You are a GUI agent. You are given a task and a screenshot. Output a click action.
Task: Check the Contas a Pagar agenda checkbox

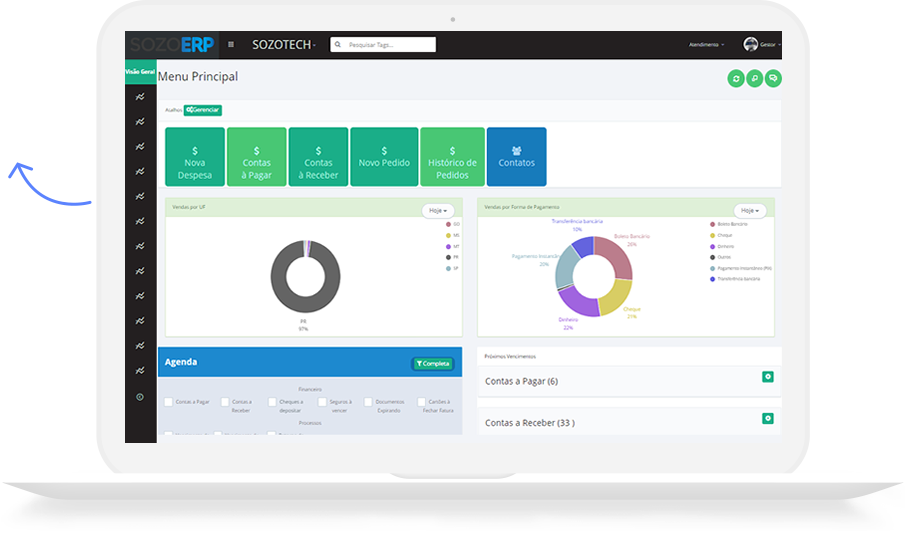pos(169,402)
